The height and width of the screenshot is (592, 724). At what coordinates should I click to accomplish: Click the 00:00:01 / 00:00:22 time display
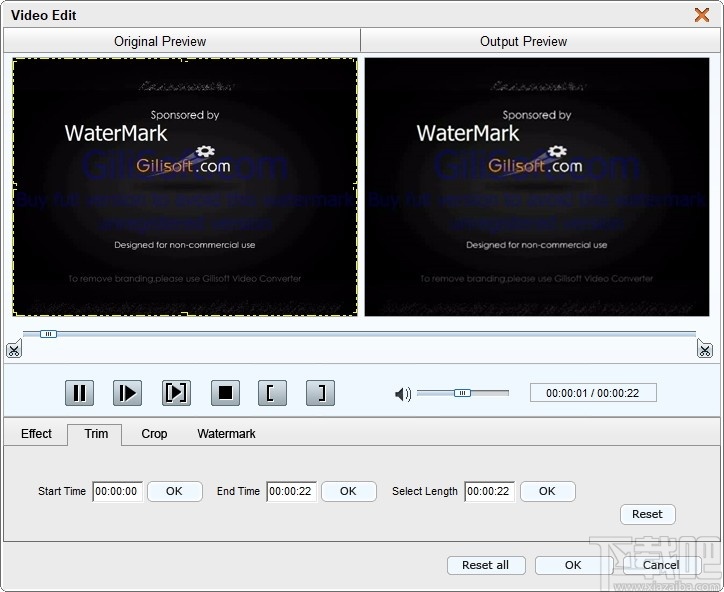(593, 393)
